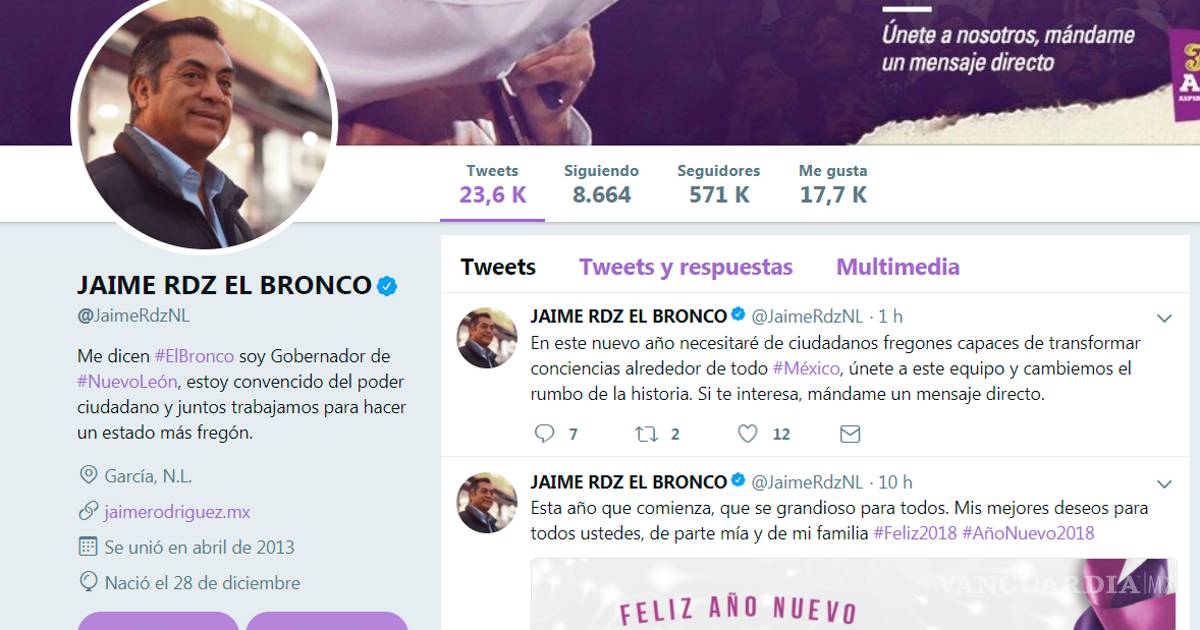View Seguidores 571 K list
This screenshot has width=1200, height=630.
(x=719, y=184)
